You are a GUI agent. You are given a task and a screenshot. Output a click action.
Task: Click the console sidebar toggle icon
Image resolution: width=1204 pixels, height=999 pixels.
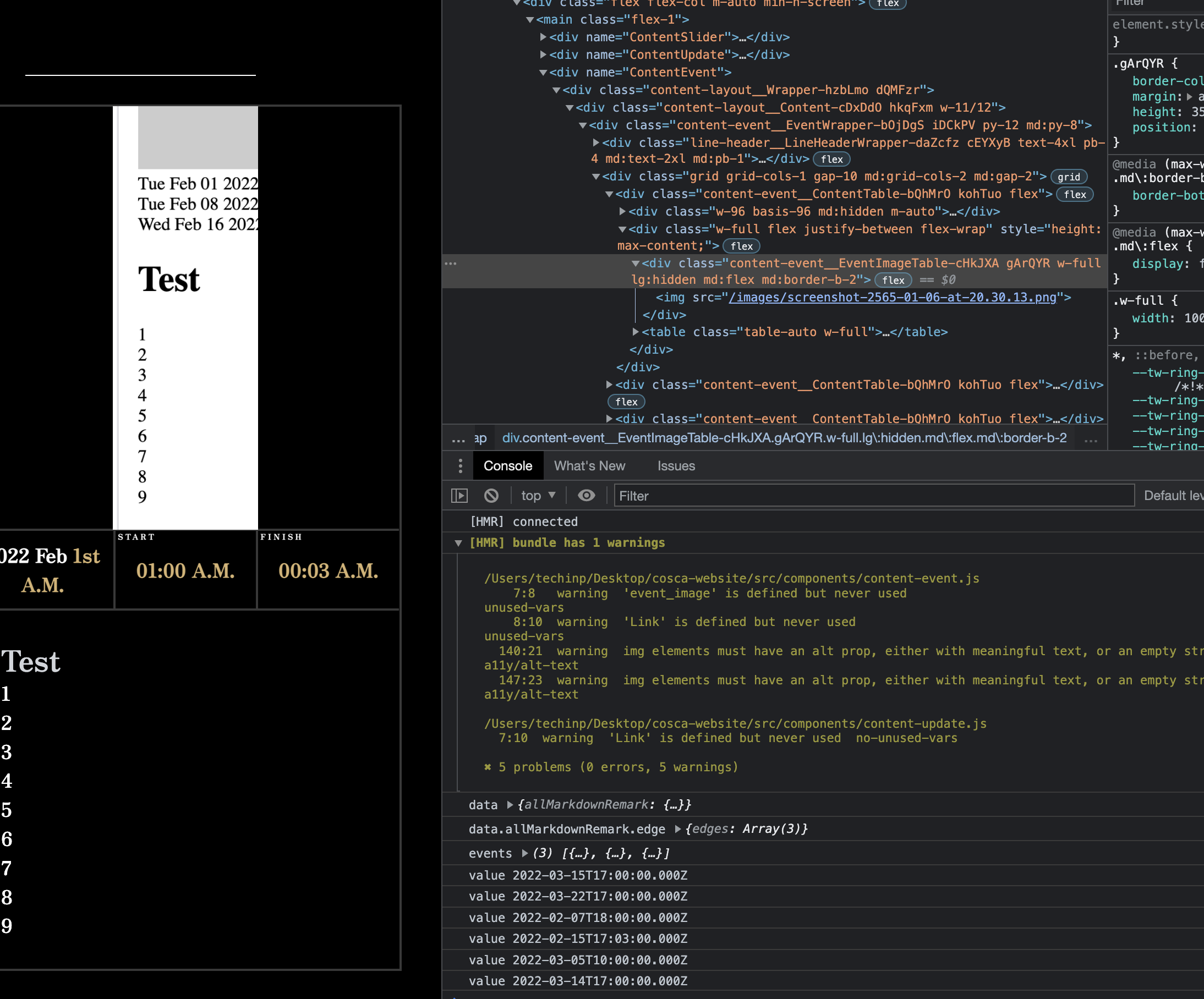pyautogui.click(x=459, y=496)
